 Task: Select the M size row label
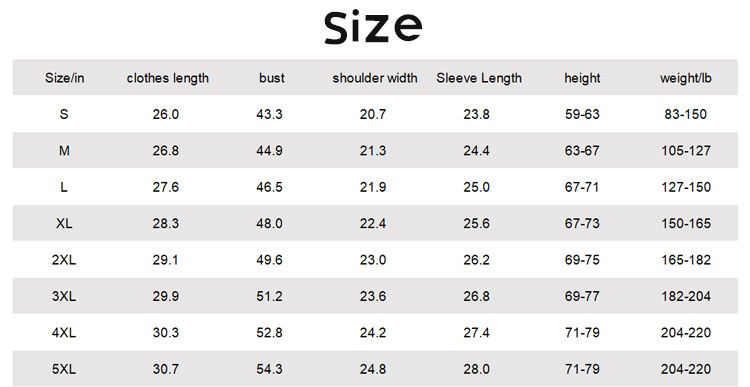(x=64, y=151)
